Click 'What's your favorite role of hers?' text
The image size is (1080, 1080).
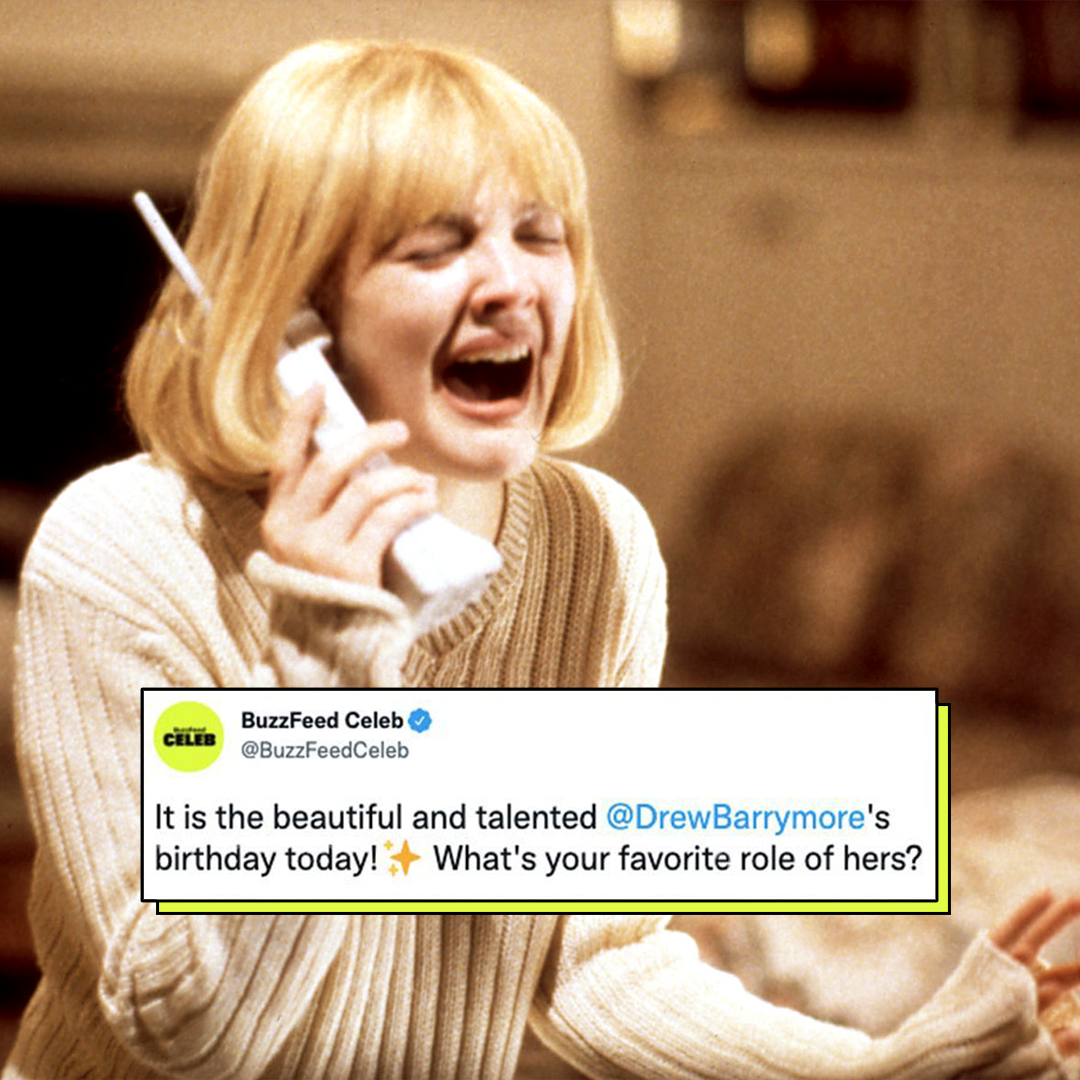click(677, 858)
